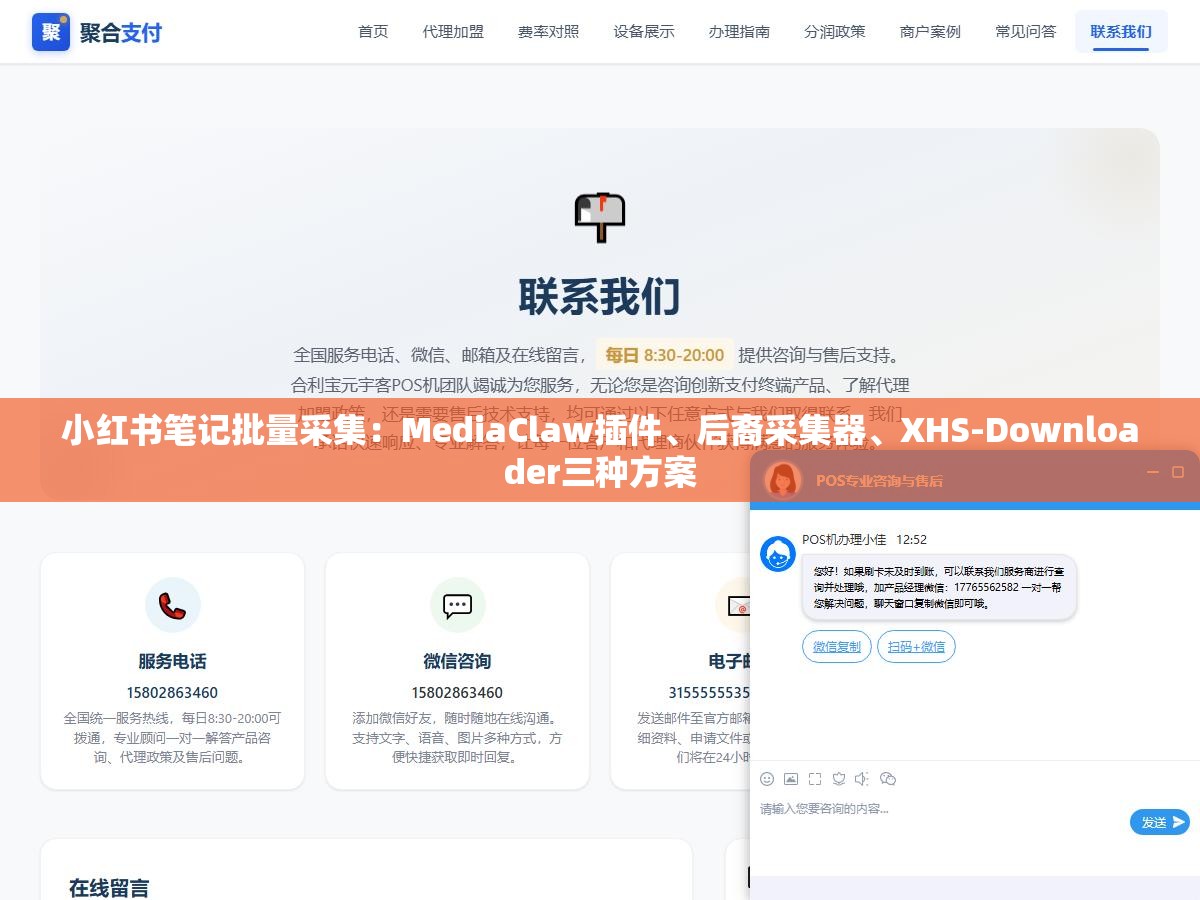The width and height of the screenshot is (1200, 900).
Task: Click the 微信咨询 card description text
Action: tap(457, 737)
